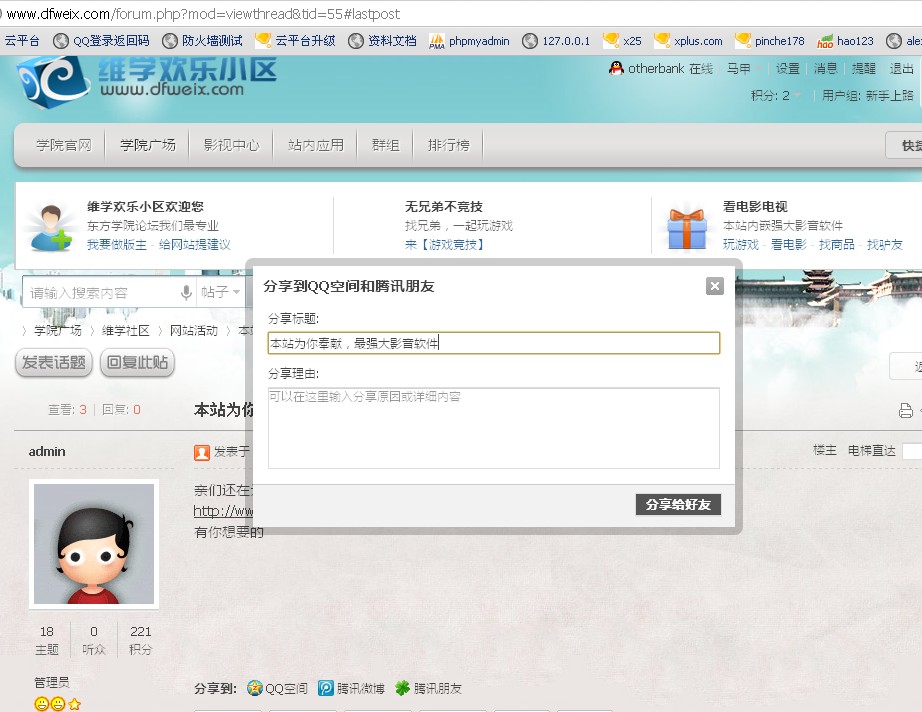Click the 找商品 link
This screenshot has width=922, height=712.
(x=837, y=245)
